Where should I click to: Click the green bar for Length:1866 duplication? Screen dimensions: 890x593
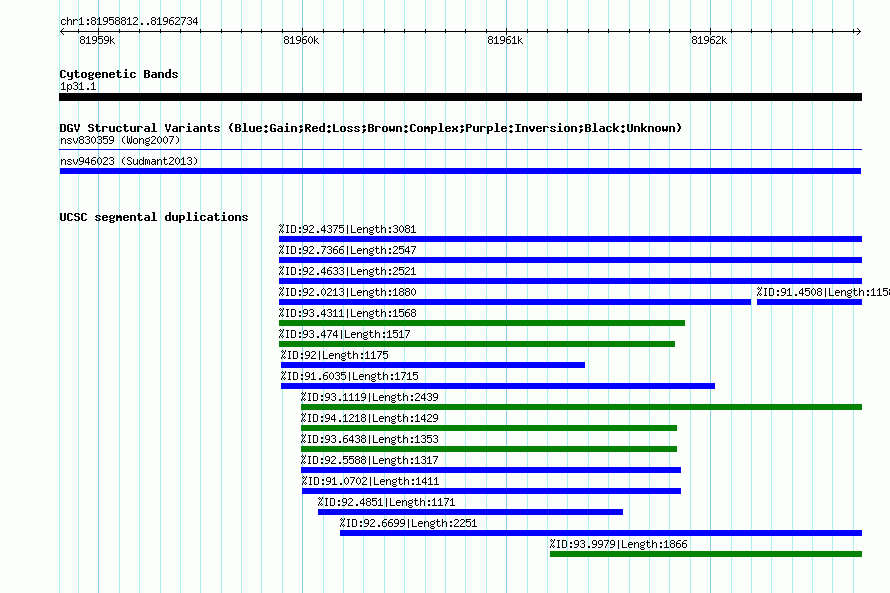tap(706, 554)
